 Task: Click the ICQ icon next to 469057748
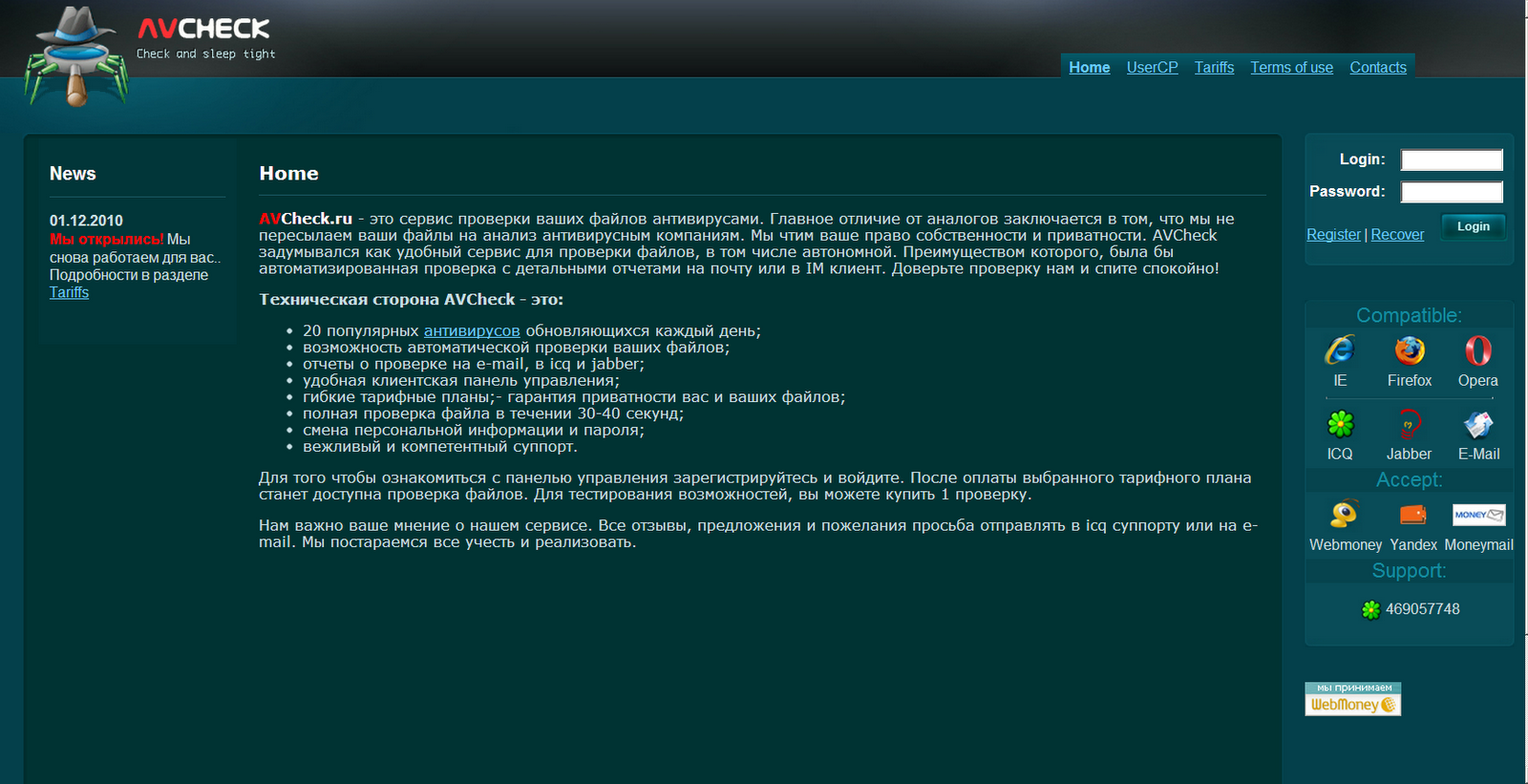(1370, 609)
